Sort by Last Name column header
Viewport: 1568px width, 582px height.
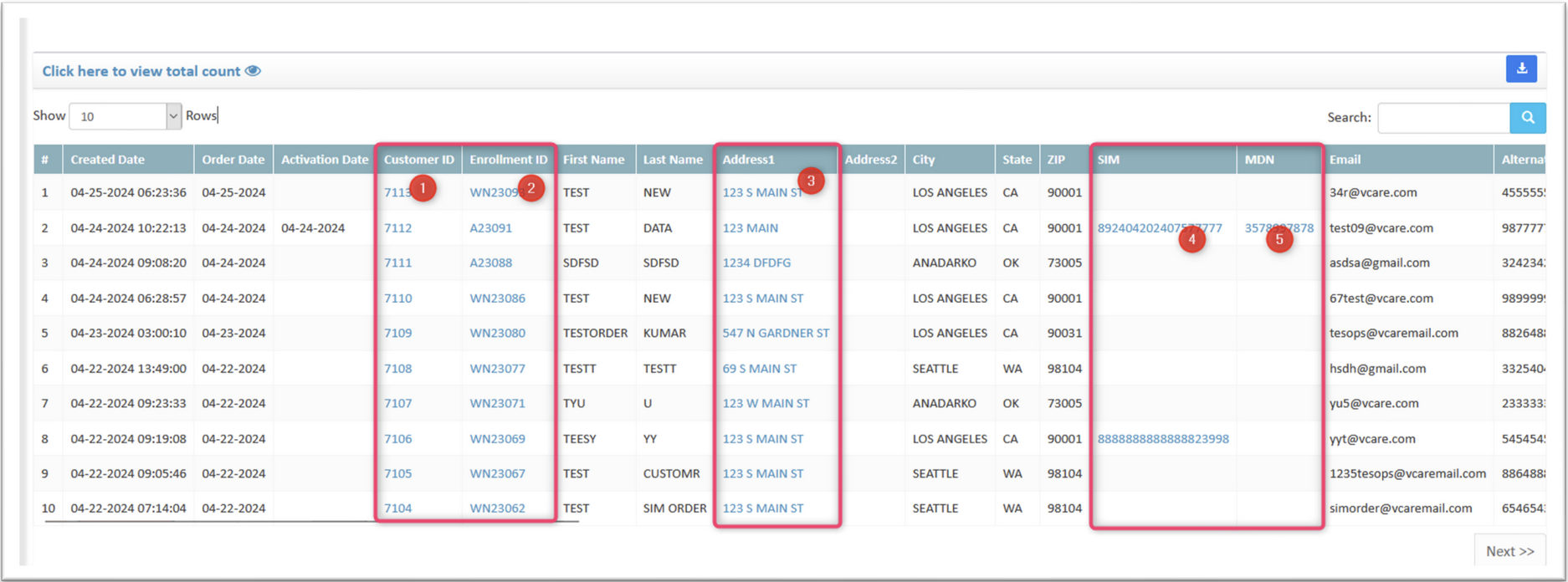[673, 159]
